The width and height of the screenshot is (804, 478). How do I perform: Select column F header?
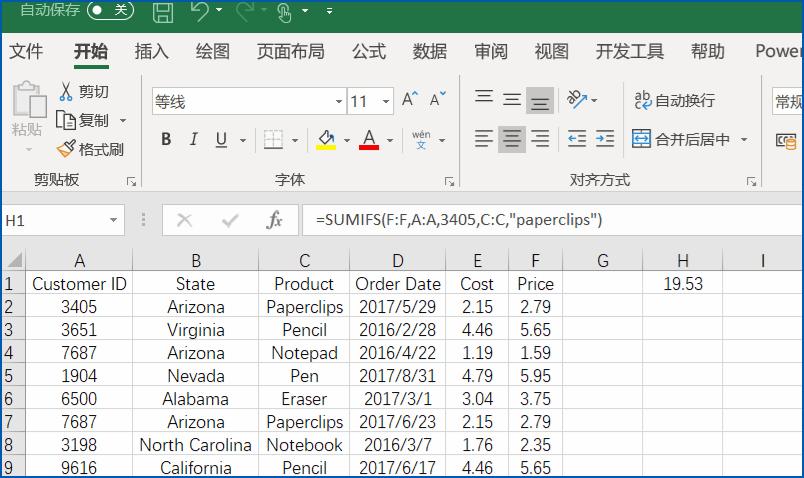[535, 260]
